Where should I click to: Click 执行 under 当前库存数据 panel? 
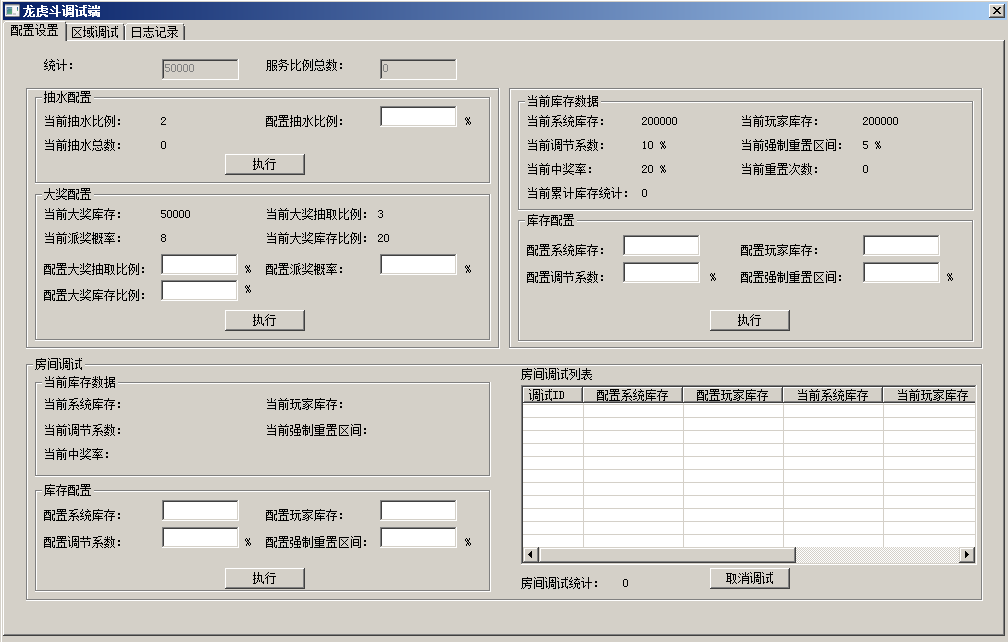coord(749,320)
